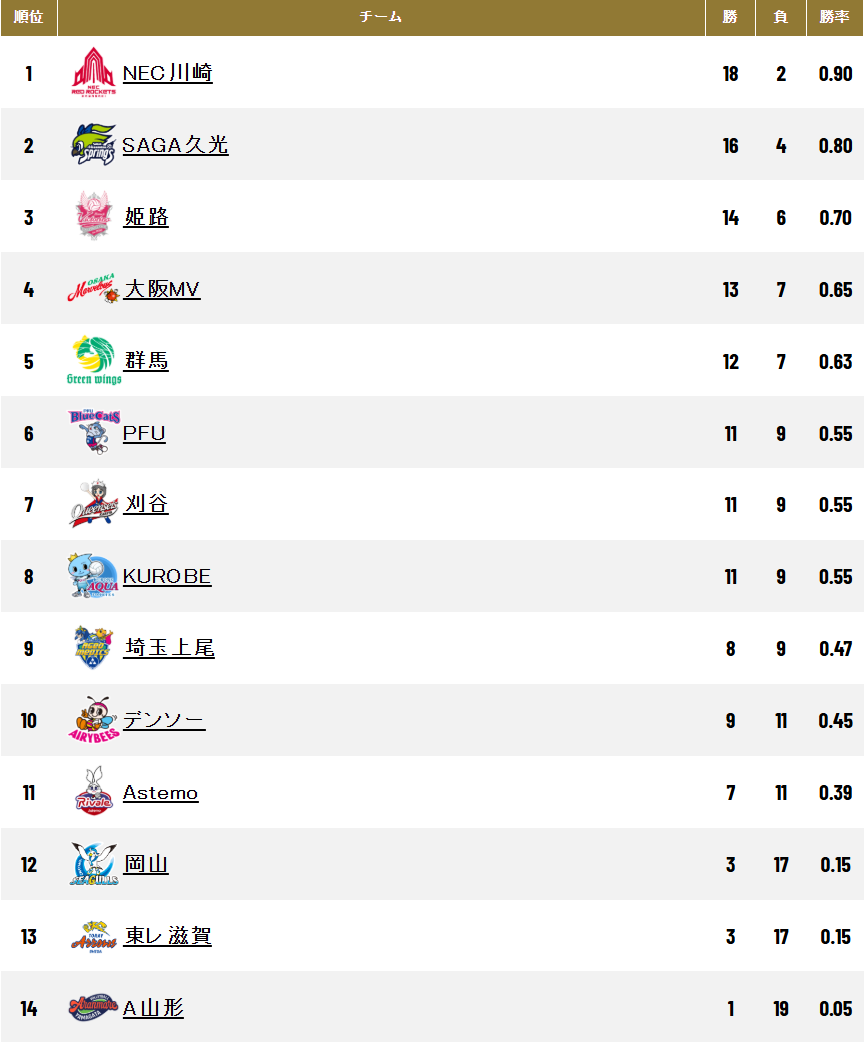Open the 埼玉上尾 team link

pyautogui.click(x=169, y=648)
